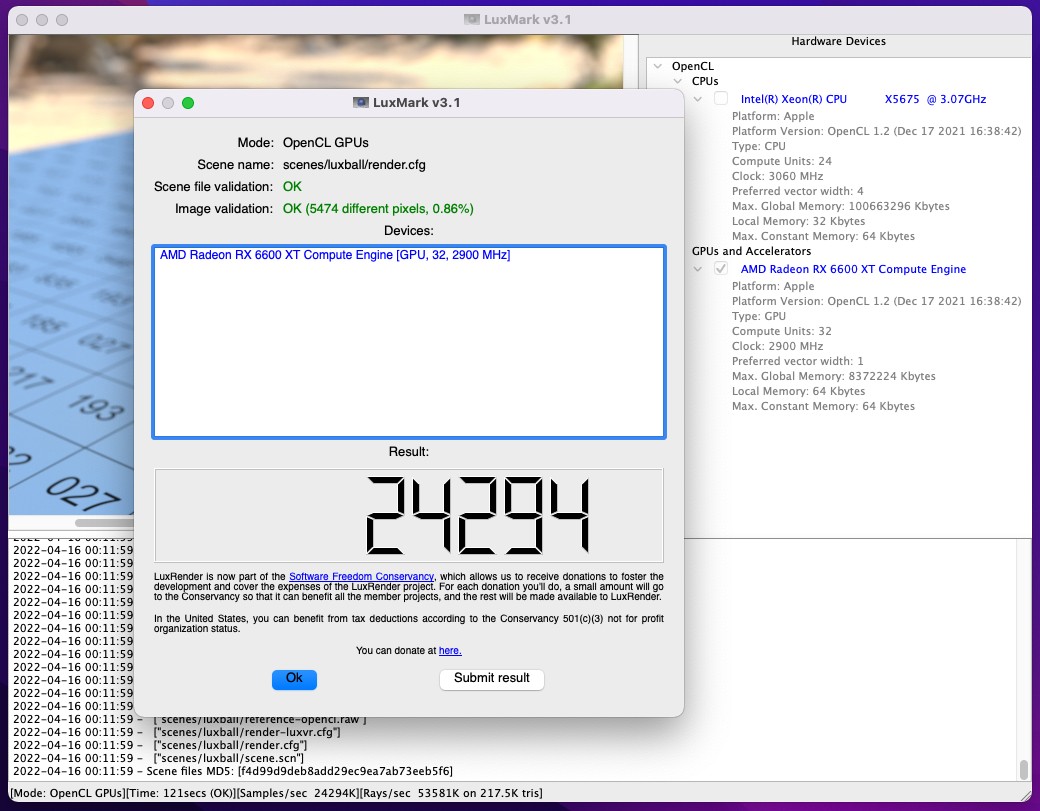This screenshot has height=811, width=1040.
Task: Click "Clock: 2900 MHz" row
Action: coord(777,346)
